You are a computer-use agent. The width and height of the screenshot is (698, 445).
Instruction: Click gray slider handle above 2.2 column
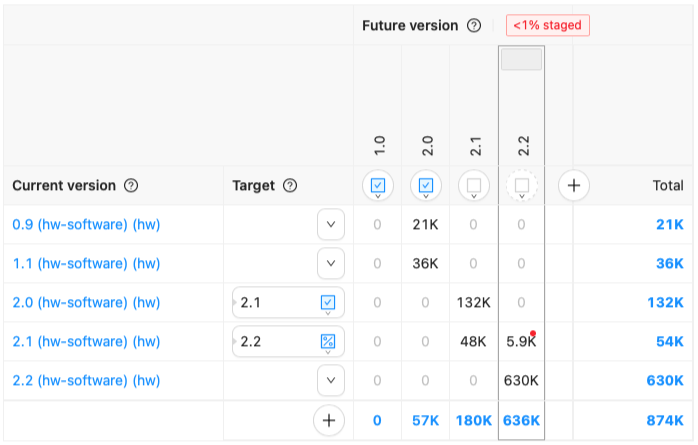pyautogui.click(x=521, y=59)
